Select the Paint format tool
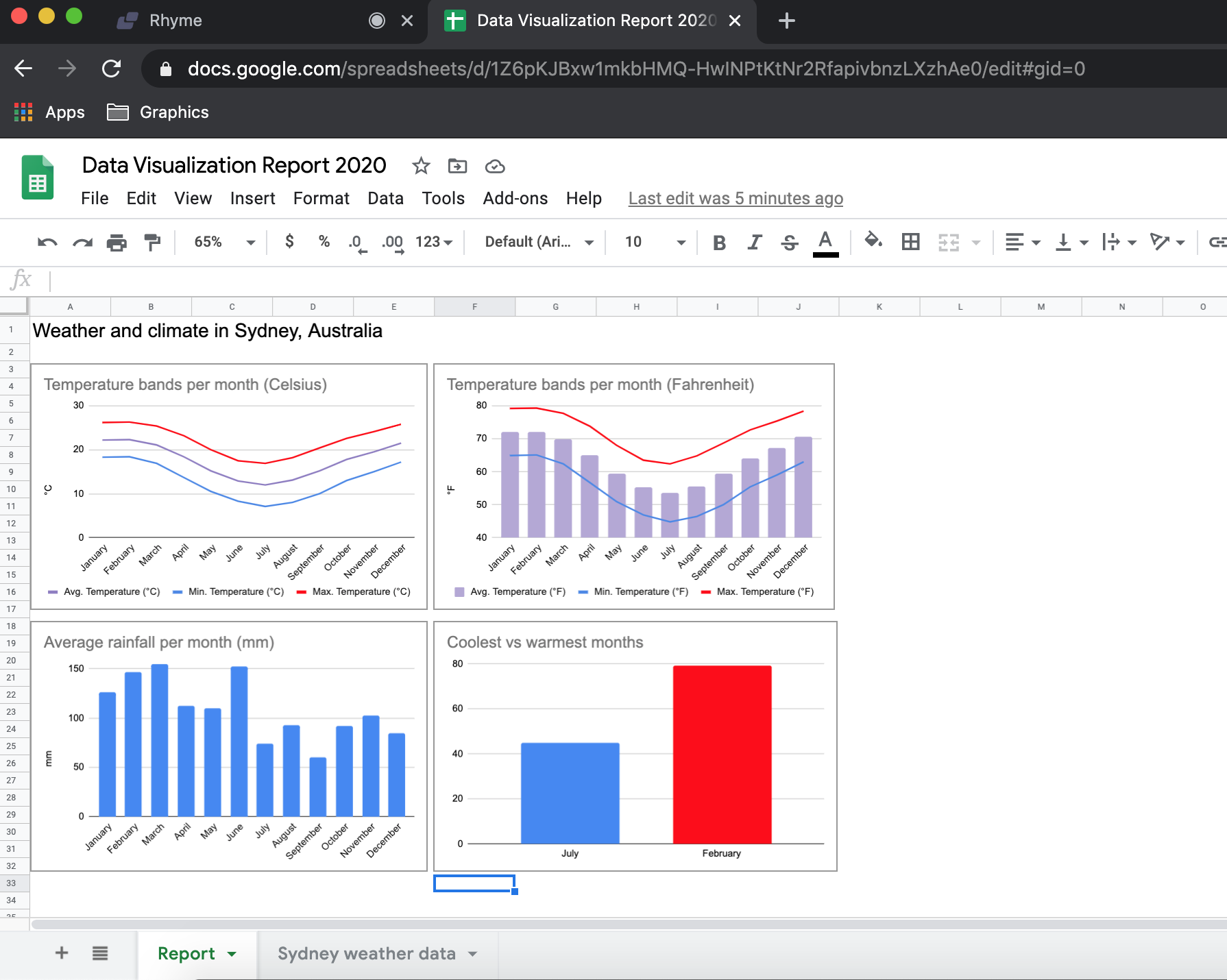The image size is (1227, 980). (x=152, y=242)
